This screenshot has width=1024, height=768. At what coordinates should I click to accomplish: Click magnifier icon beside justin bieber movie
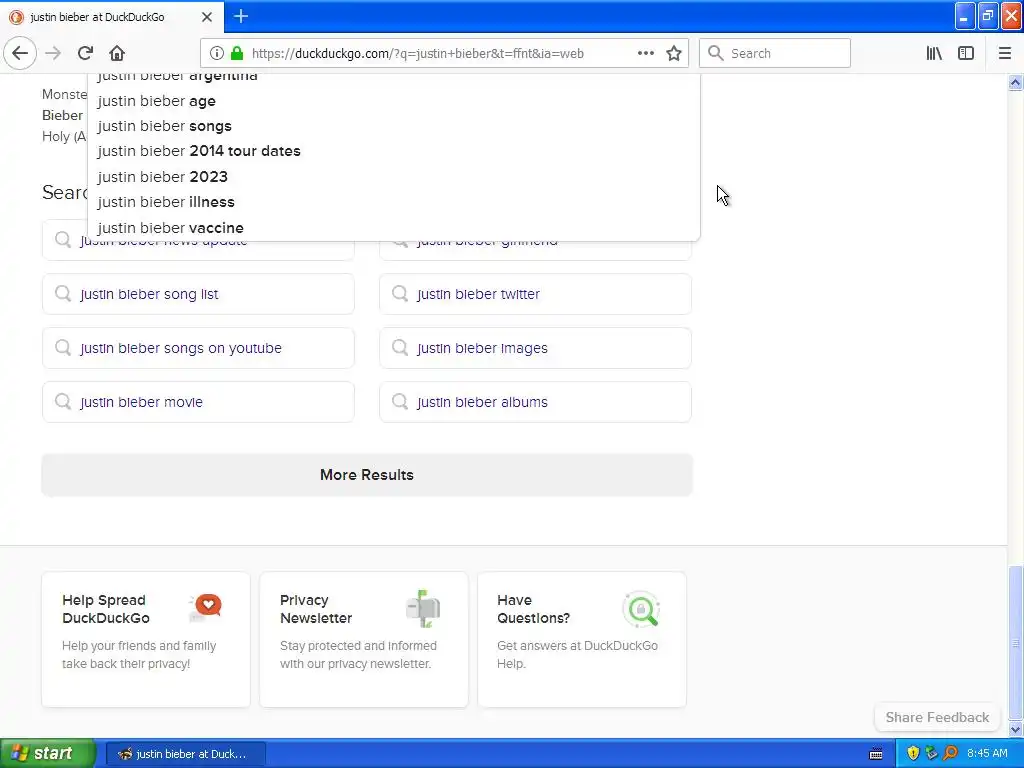pos(63,401)
